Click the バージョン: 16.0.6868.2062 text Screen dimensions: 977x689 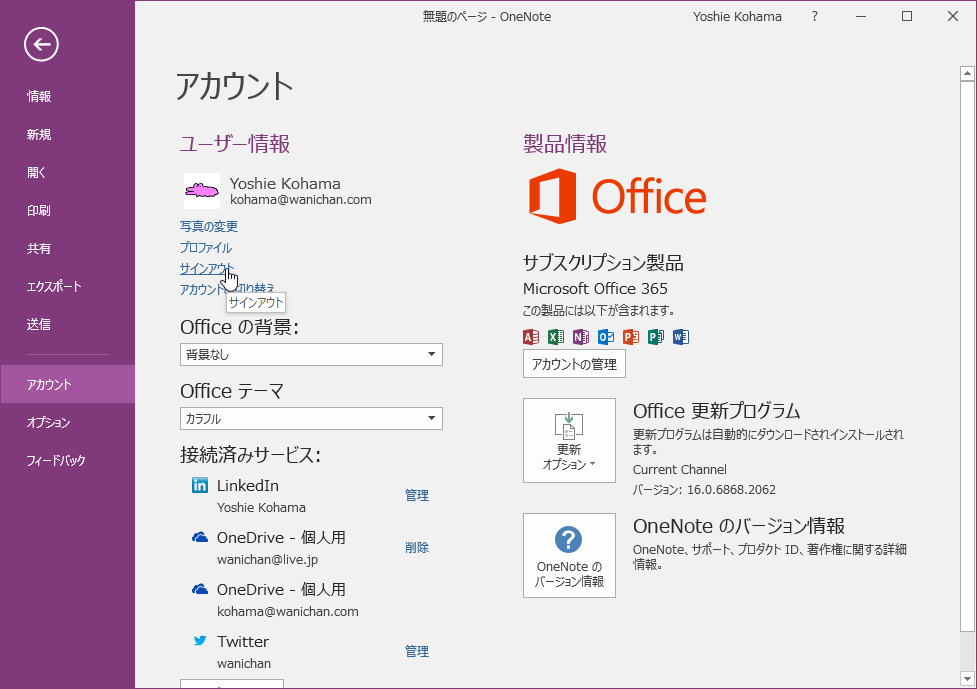point(704,490)
